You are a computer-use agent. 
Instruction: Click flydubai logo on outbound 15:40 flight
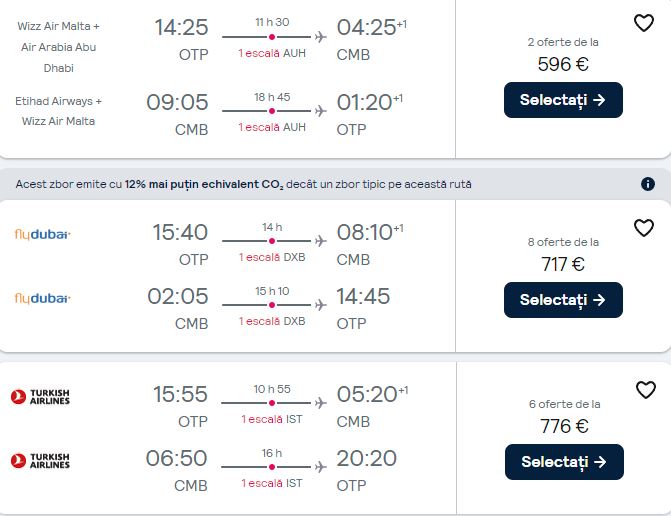[x=42, y=235]
